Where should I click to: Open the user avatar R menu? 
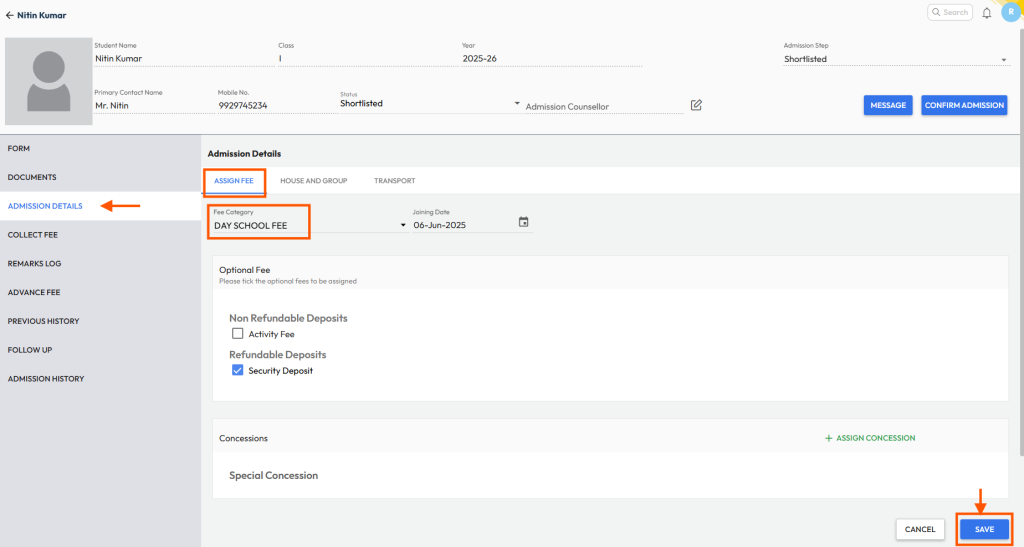point(1011,12)
